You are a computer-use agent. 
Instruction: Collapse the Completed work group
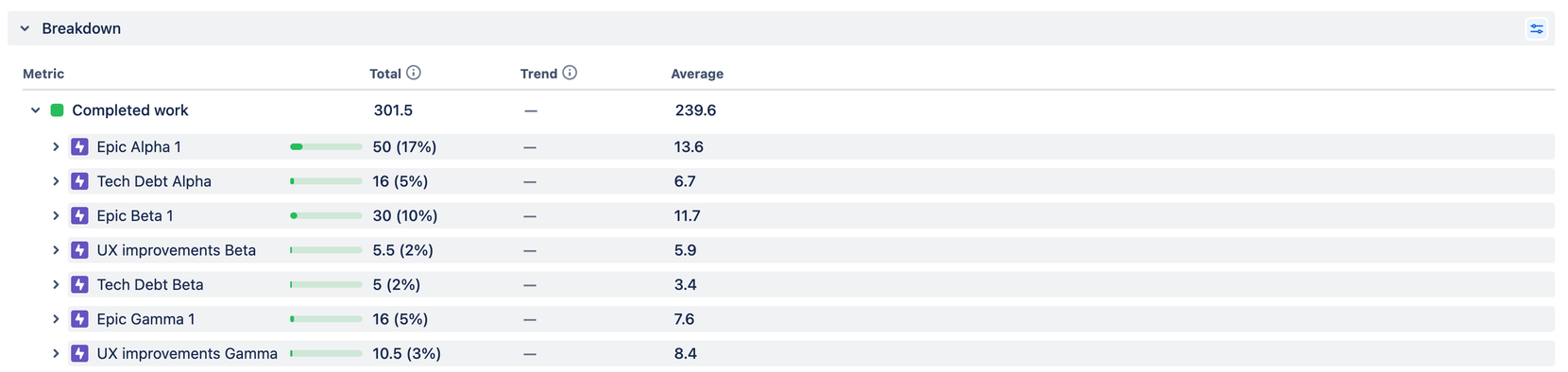(35, 110)
